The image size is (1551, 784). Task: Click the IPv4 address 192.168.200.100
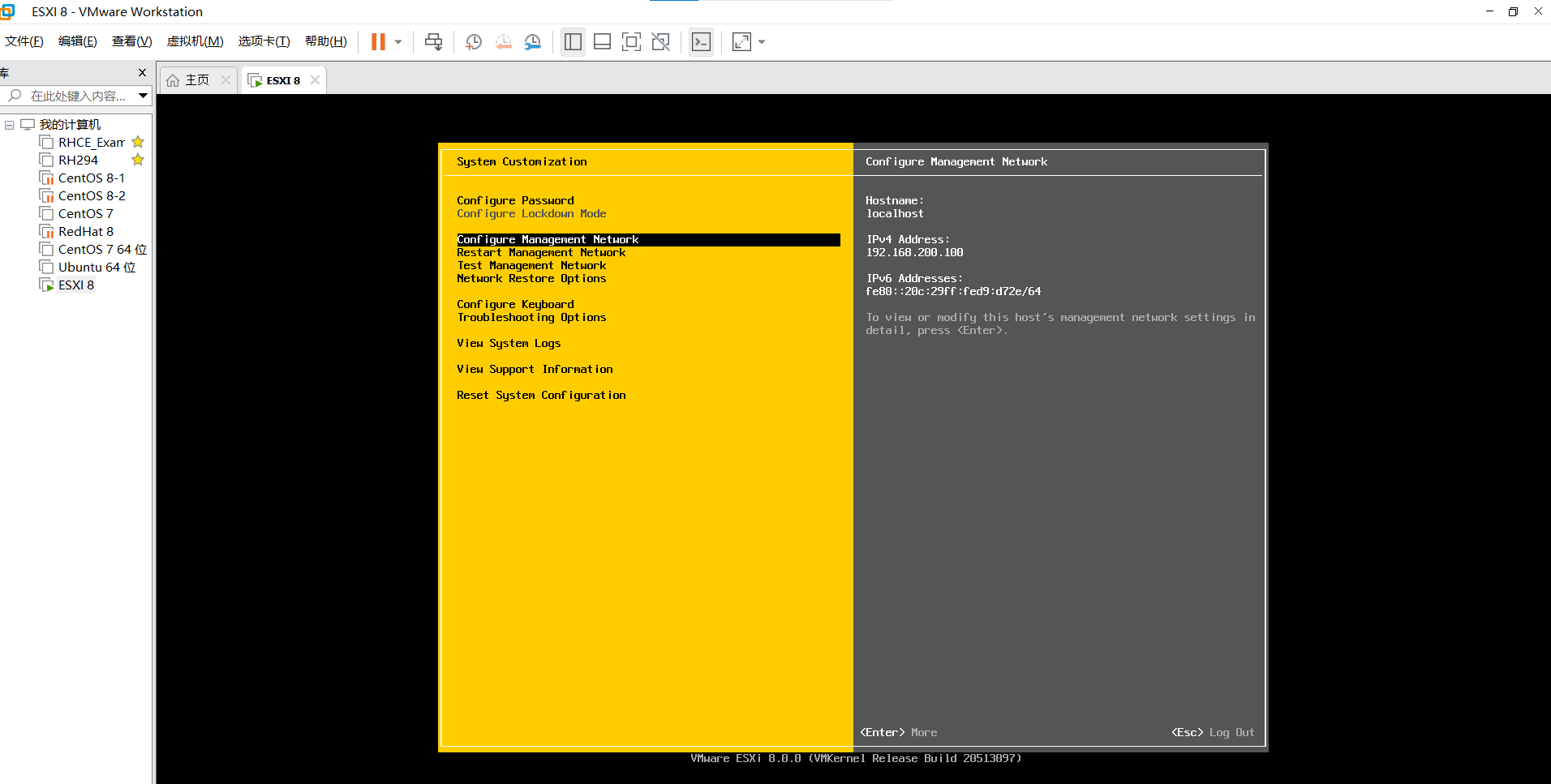tap(914, 252)
